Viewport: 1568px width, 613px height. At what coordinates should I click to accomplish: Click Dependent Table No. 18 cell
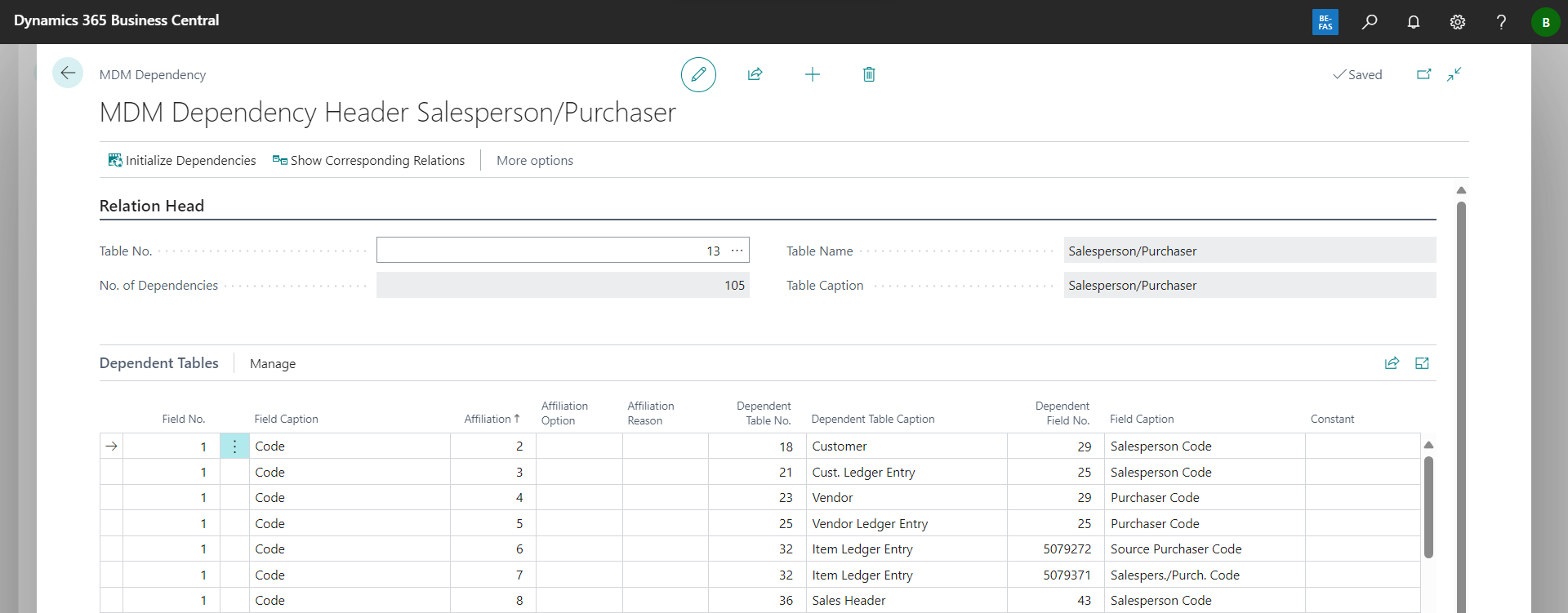[x=757, y=446]
